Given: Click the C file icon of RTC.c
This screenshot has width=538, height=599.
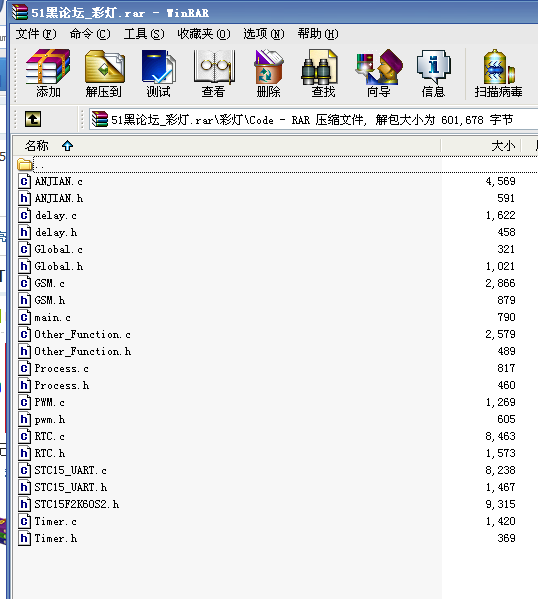Looking at the screenshot, I should 24,436.
